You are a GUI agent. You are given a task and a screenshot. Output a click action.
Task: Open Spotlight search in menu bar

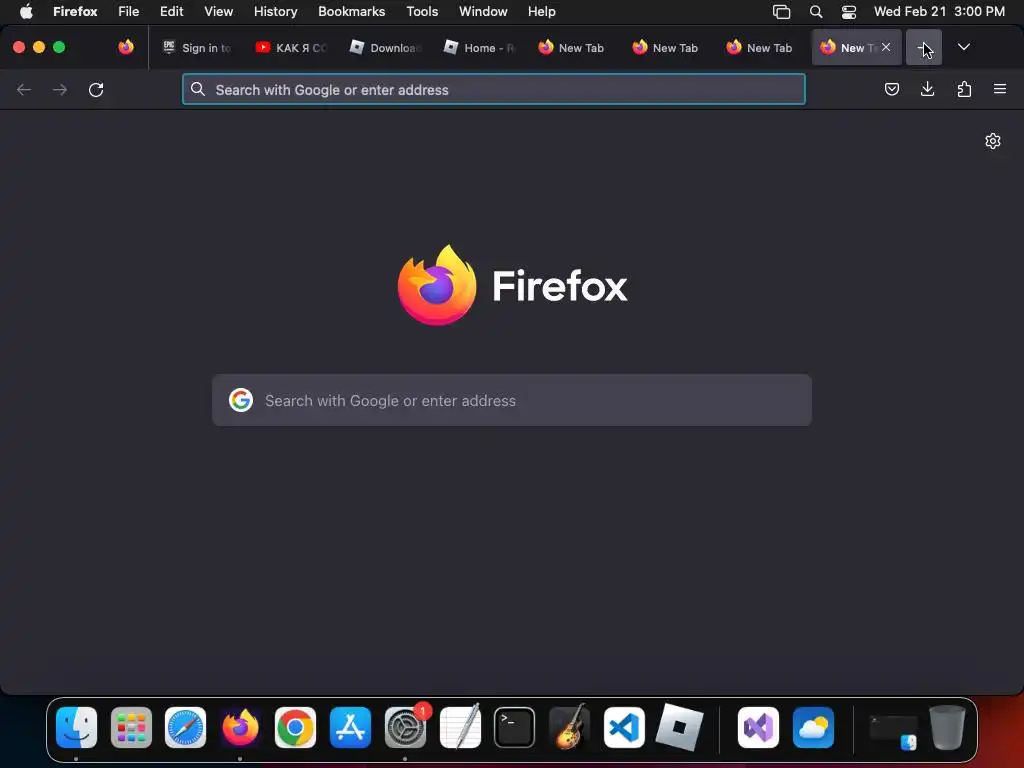click(x=816, y=11)
